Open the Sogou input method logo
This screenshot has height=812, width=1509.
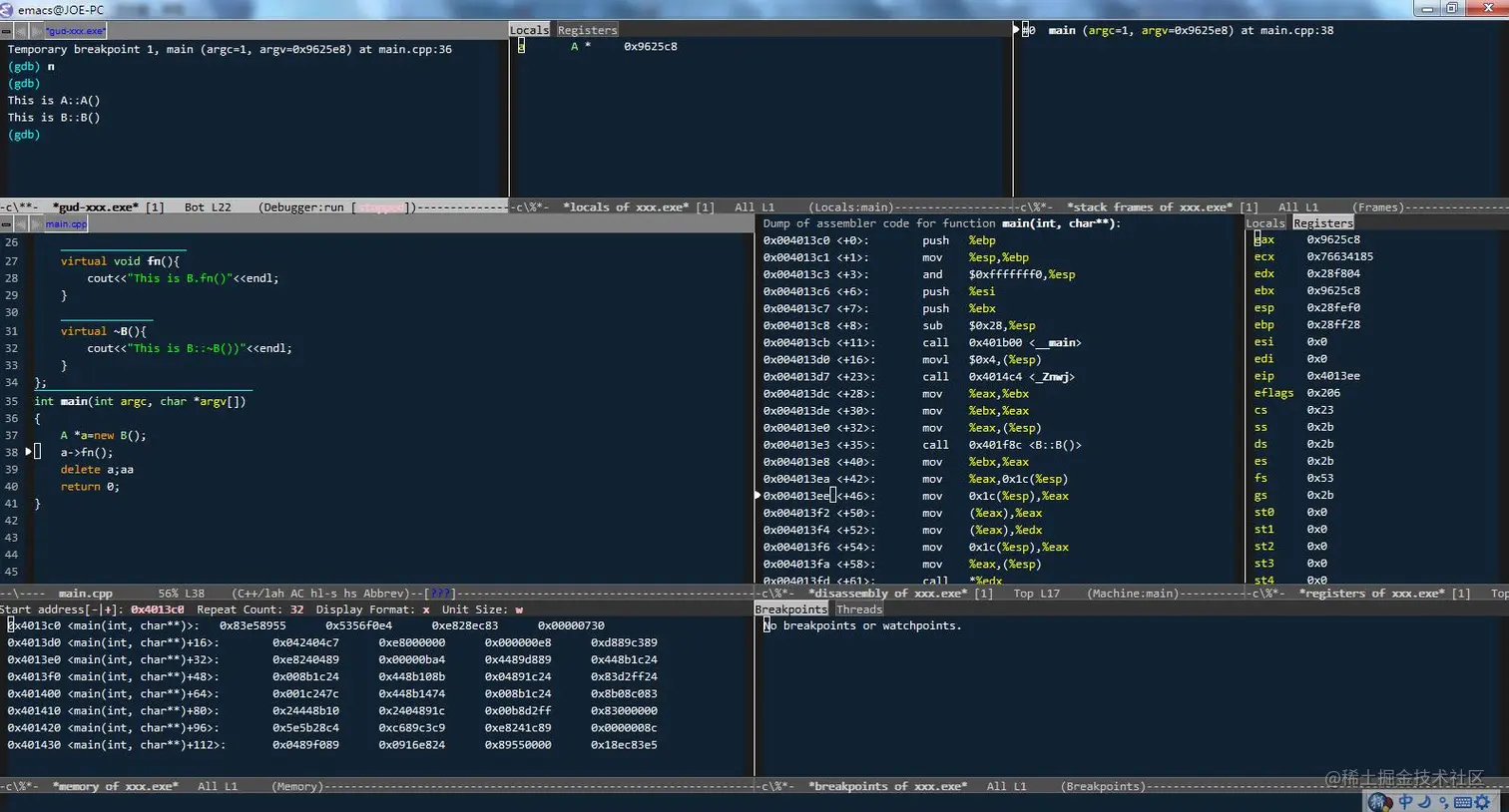point(1380,802)
